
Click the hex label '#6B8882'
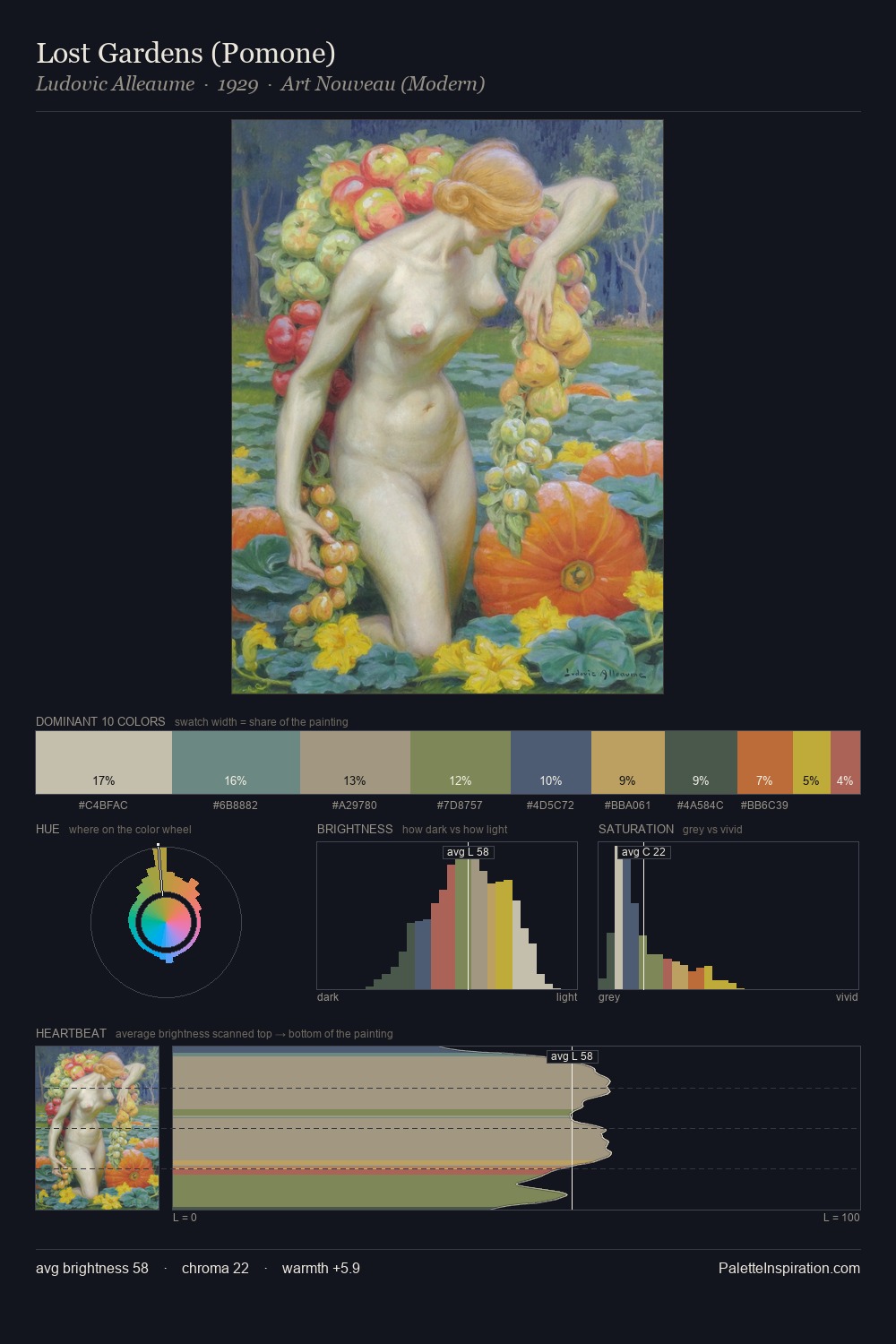click(x=236, y=805)
